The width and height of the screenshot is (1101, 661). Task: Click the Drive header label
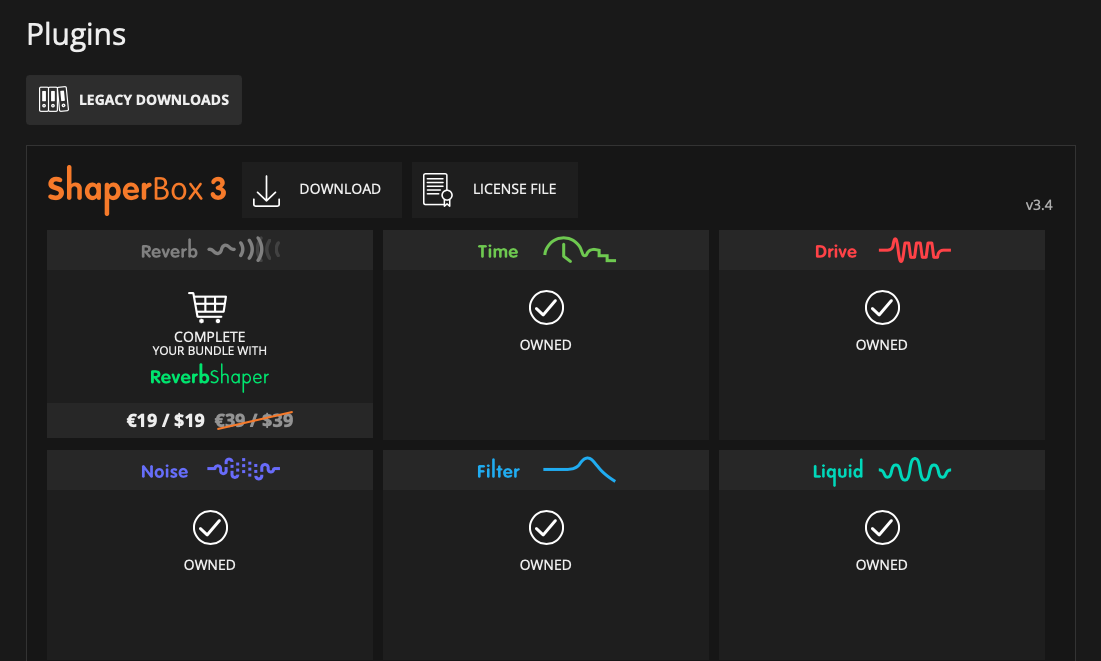(x=836, y=251)
